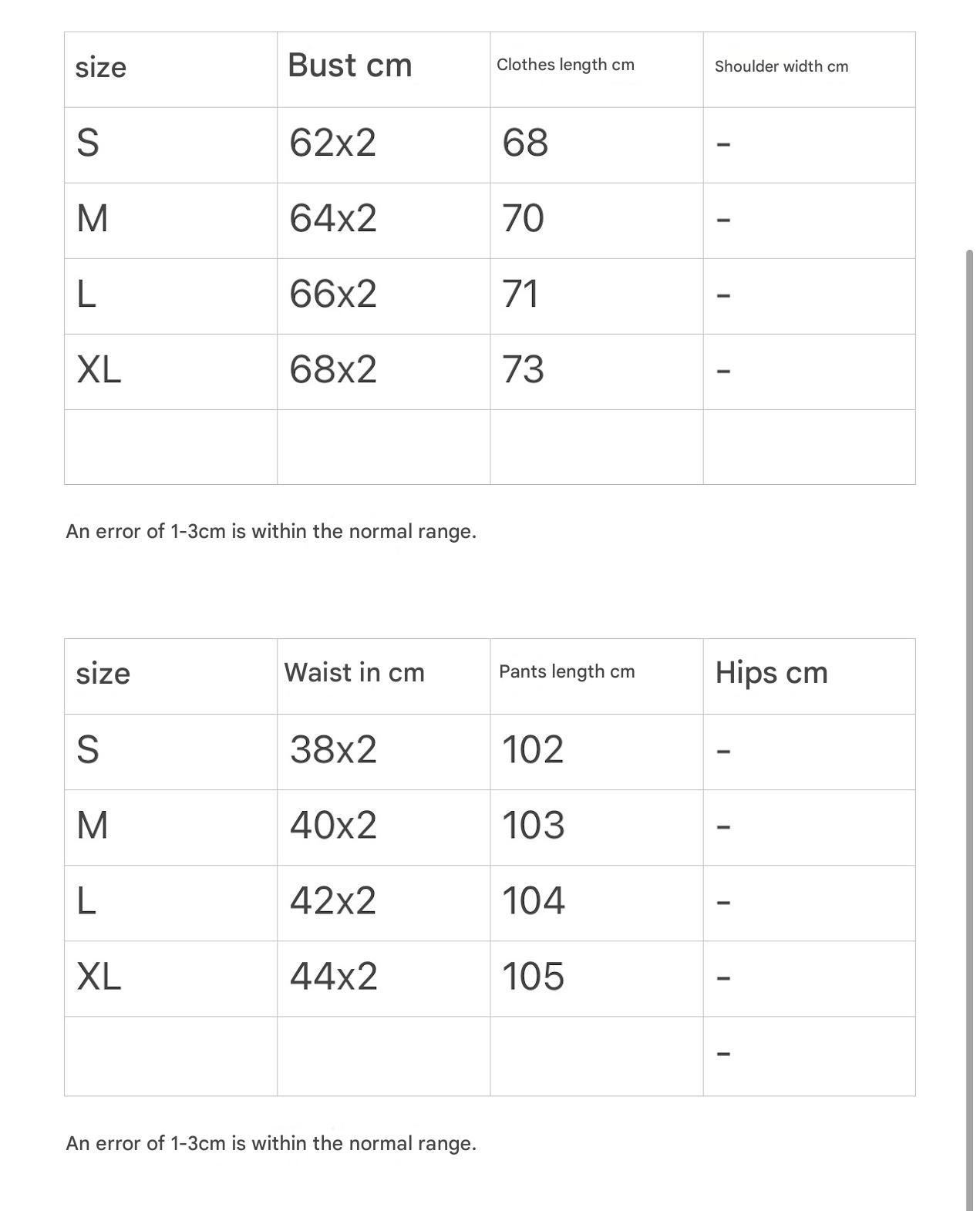980x1211 pixels.
Task: Click the vertical scrollbar thumb
Action: point(969,725)
